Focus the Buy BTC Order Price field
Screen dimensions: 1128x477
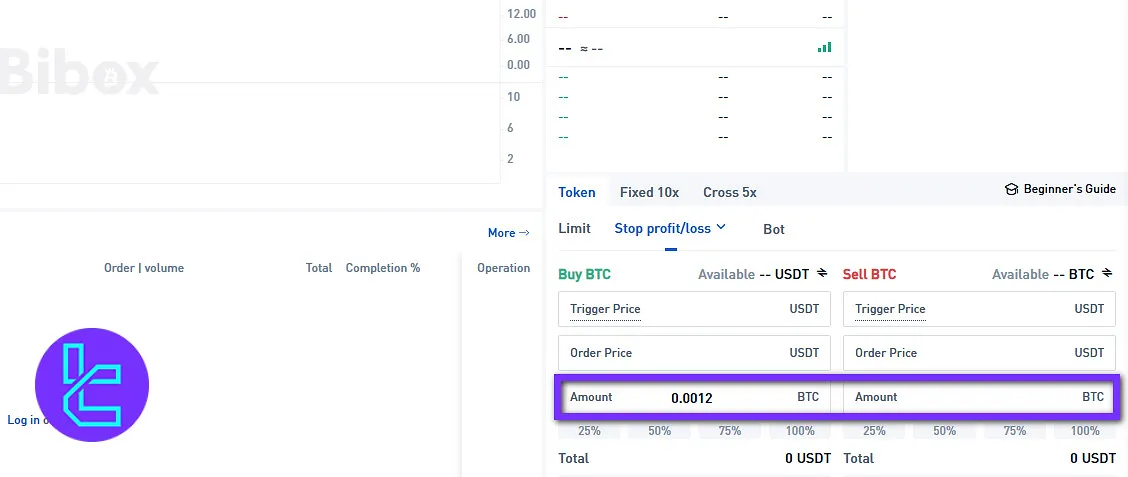(694, 353)
